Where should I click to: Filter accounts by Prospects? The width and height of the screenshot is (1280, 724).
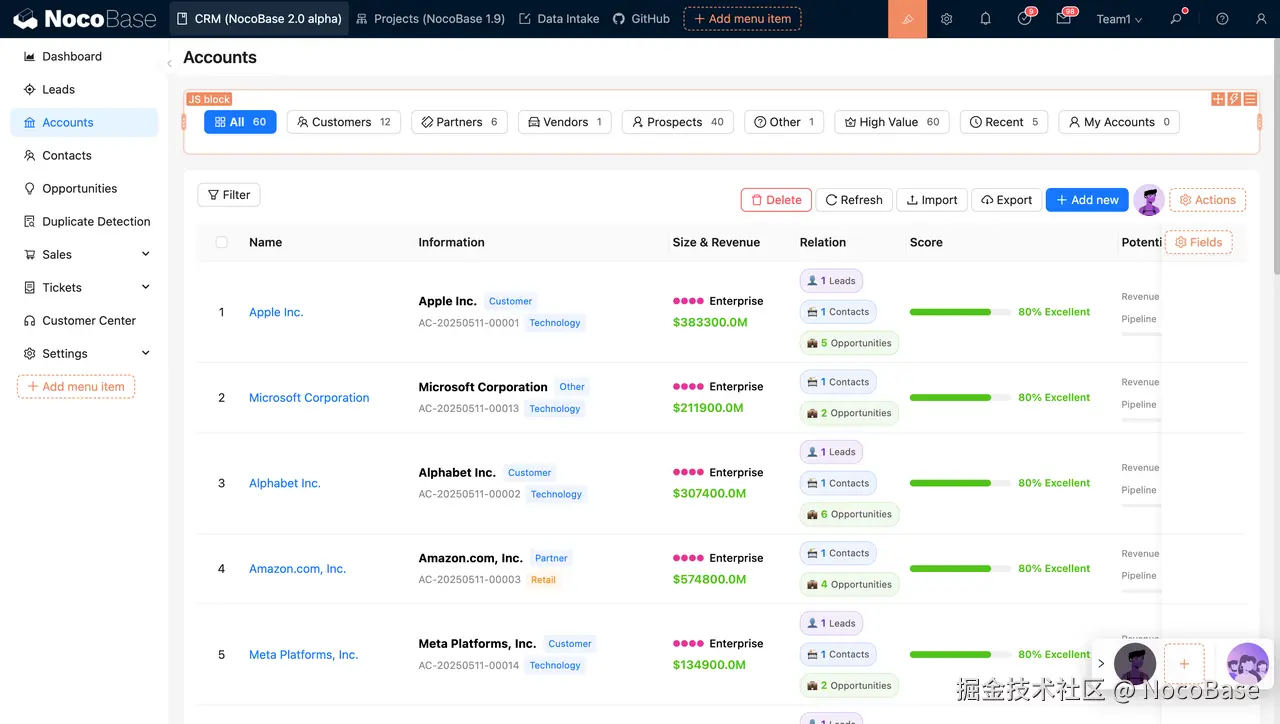point(678,122)
